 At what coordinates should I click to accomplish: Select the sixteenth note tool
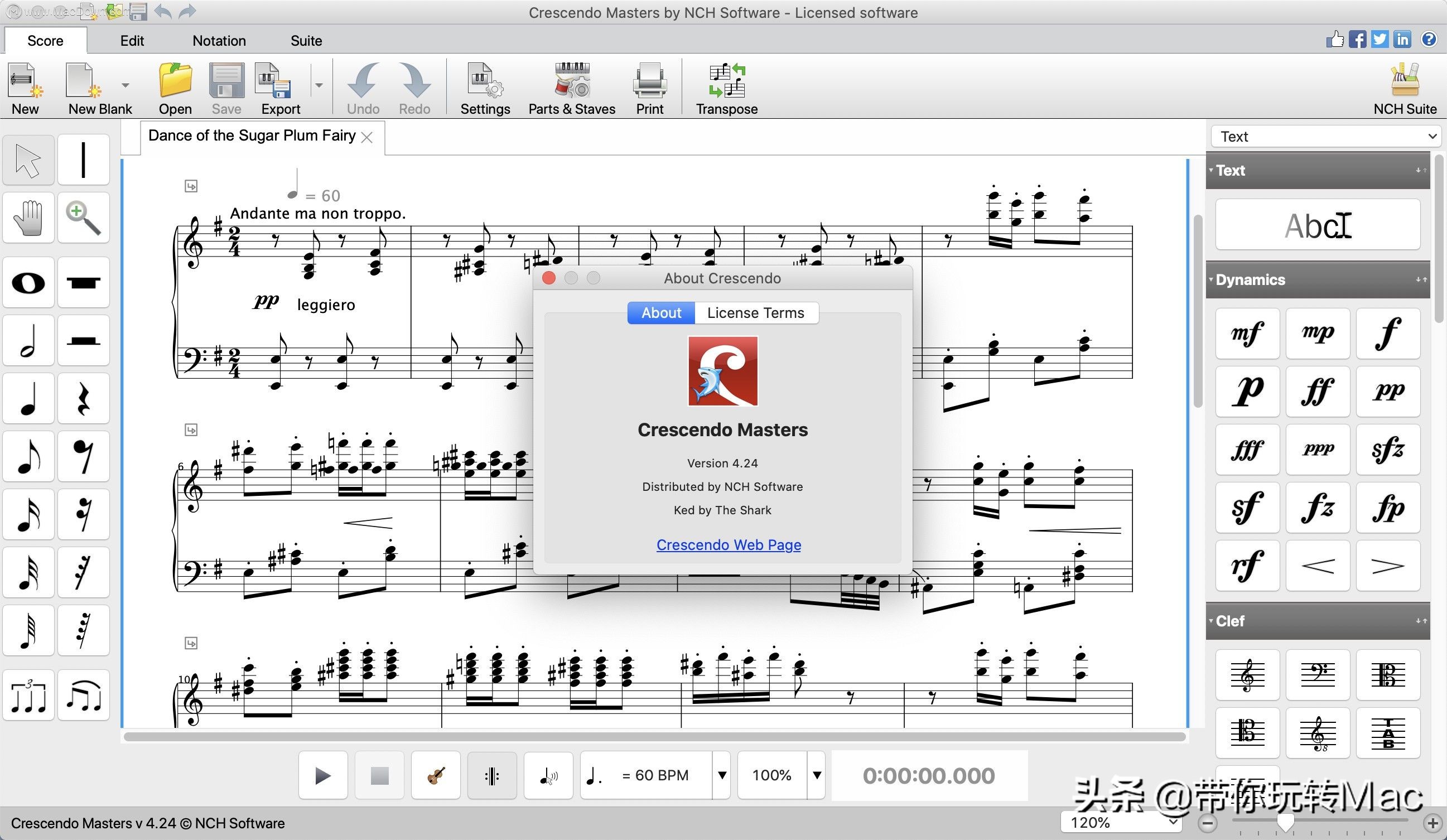tap(28, 514)
